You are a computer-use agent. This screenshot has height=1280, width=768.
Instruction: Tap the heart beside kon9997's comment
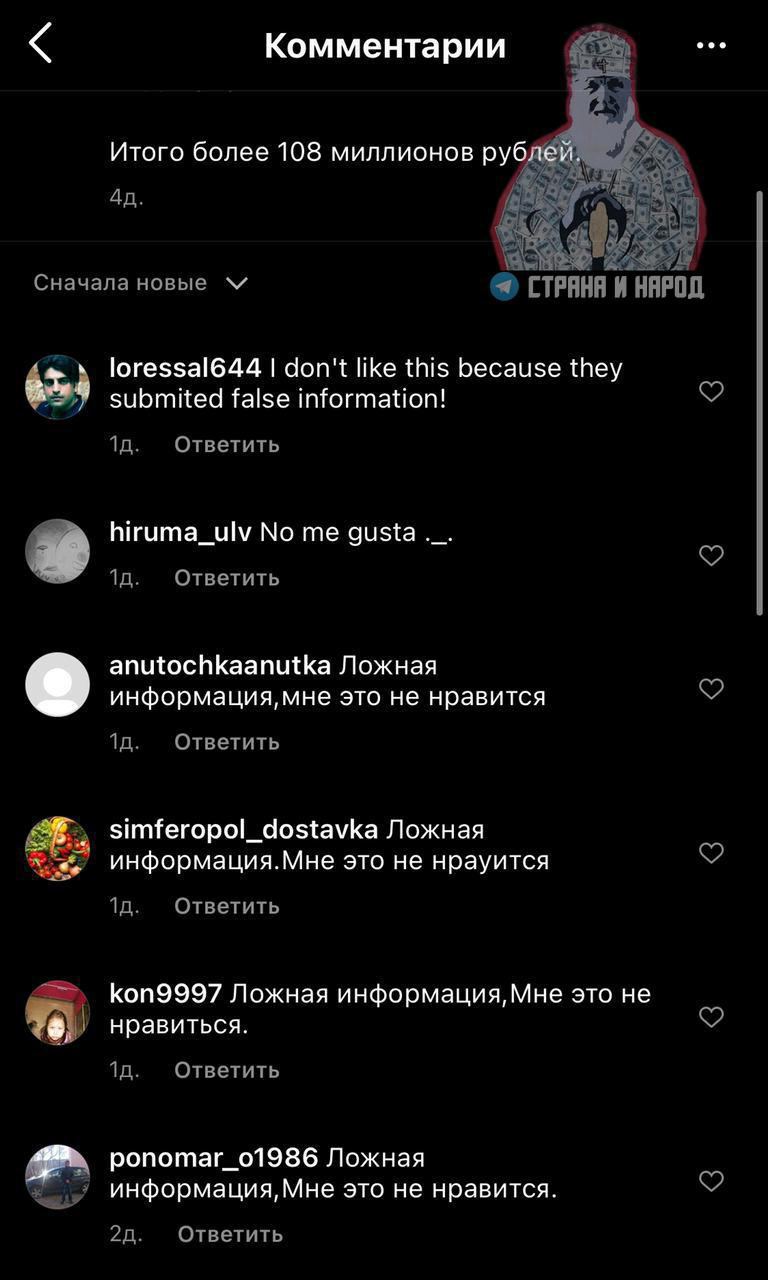pos(711,1017)
